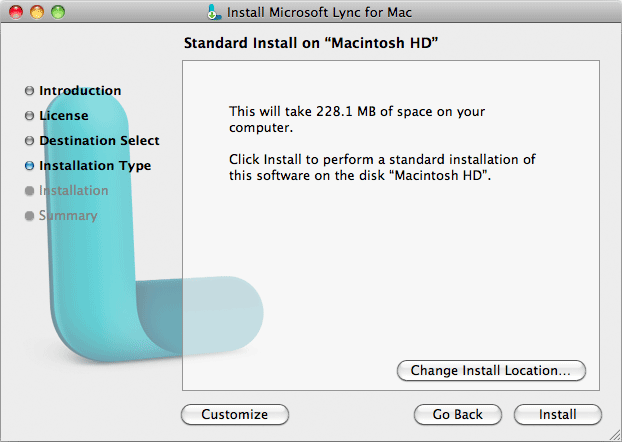Select the Installation Type step
This screenshot has width=622, height=442.
tap(95, 165)
